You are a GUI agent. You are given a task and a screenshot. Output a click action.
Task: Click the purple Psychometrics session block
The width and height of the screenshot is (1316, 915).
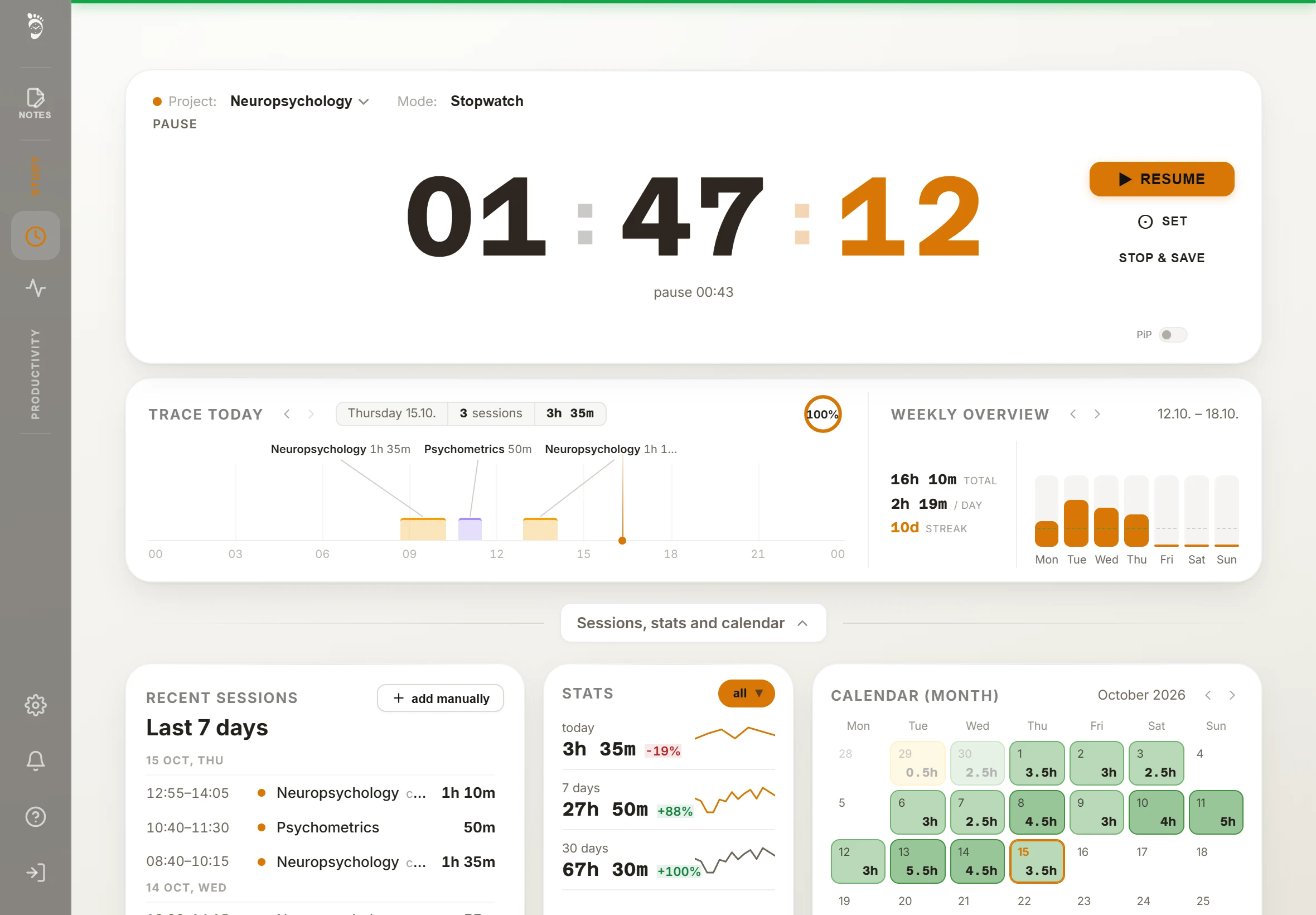tap(470, 528)
